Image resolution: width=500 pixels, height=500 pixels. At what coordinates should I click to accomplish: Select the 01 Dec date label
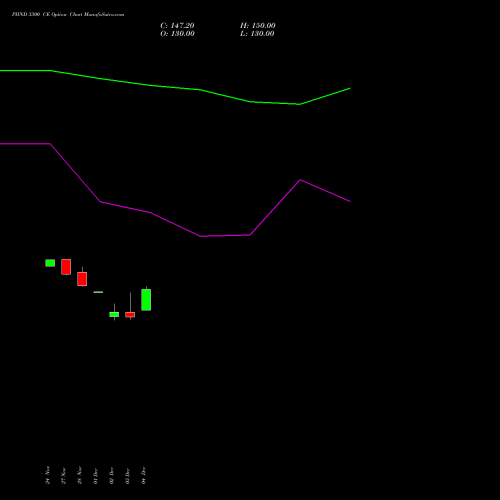coord(96,476)
